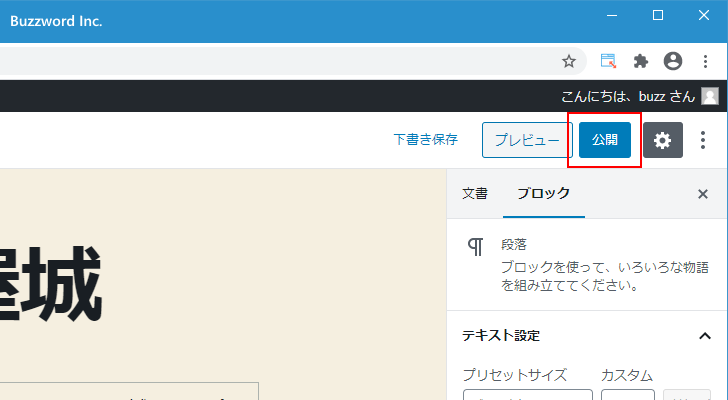This screenshot has width=728, height=400.
Task: Close the Buzzword Inc. browser window
Action: pyautogui.click(x=704, y=15)
